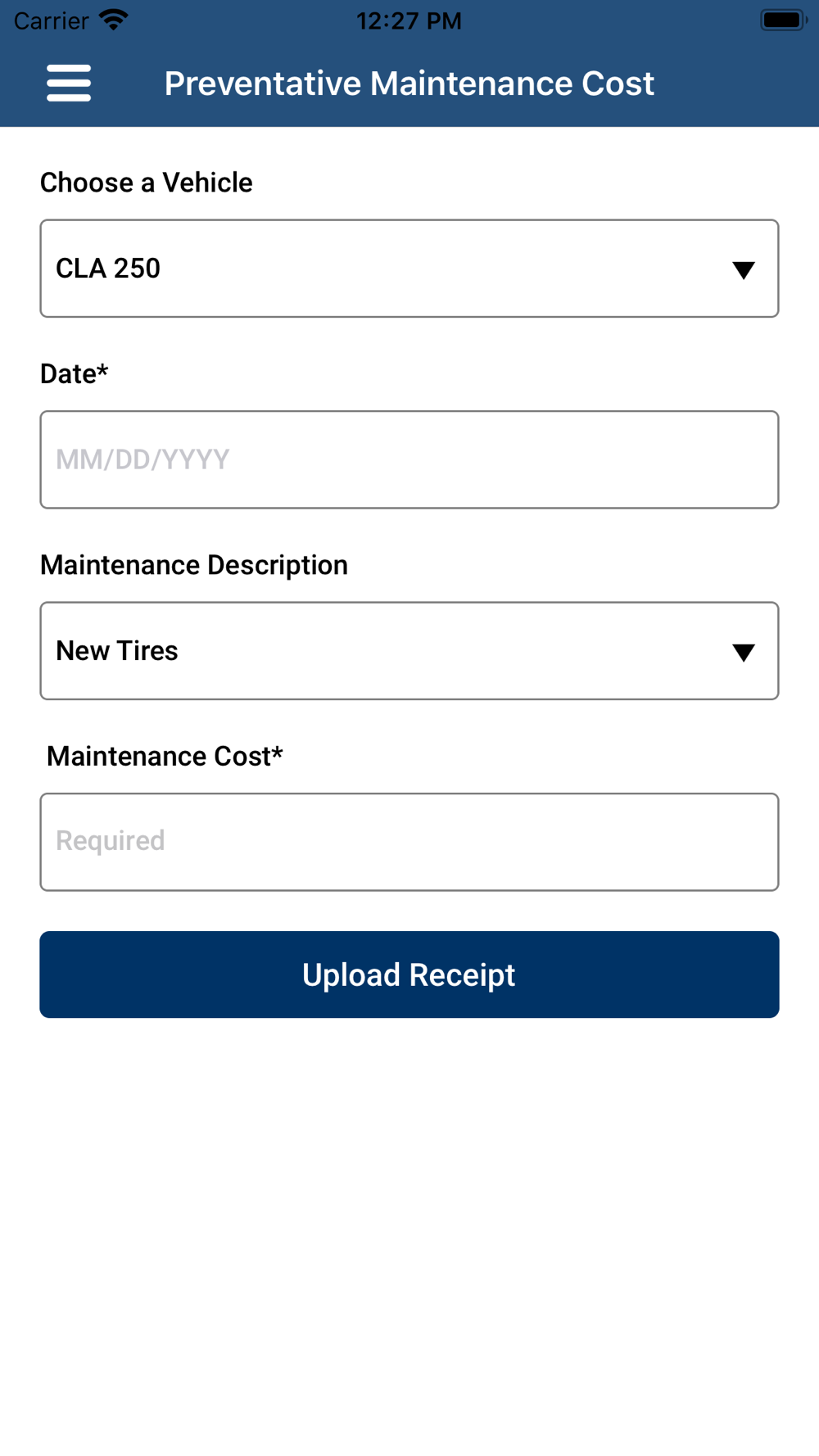819x1456 pixels.
Task: Select the New Tires text value
Action: click(117, 651)
